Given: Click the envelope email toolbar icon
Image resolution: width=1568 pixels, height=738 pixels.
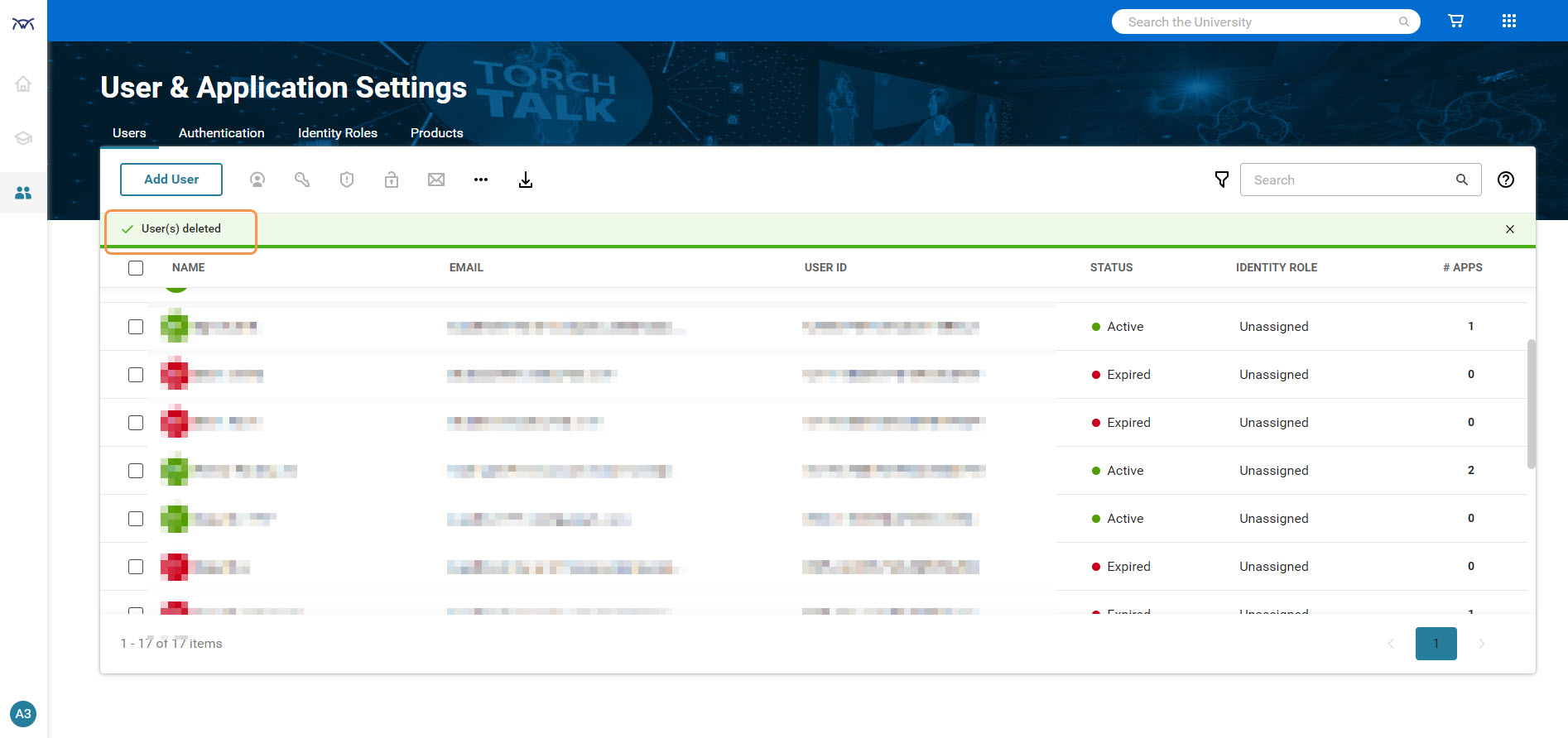Looking at the screenshot, I should point(435,180).
